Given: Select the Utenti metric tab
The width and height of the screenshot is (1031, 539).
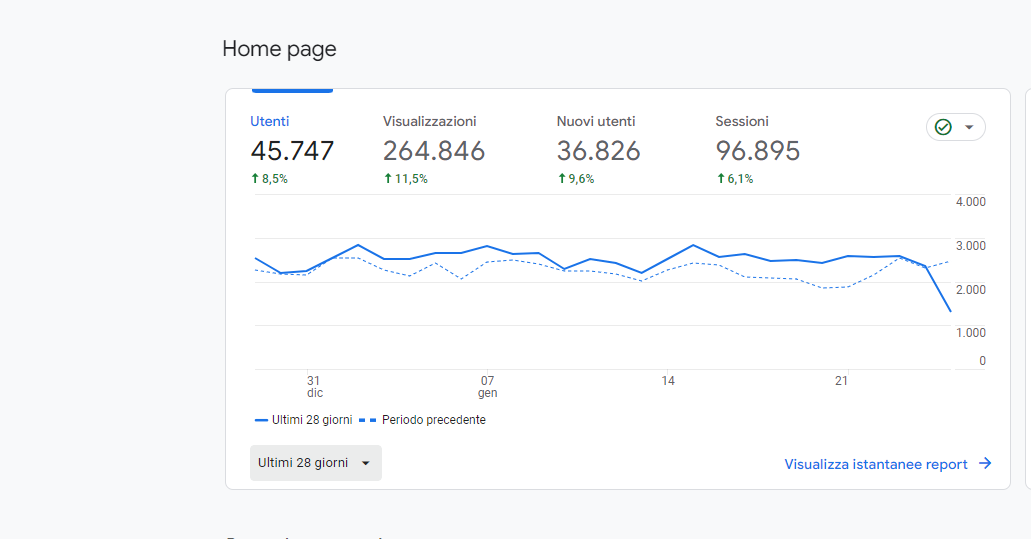Looking at the screenshot, I should tap(270, 121).
